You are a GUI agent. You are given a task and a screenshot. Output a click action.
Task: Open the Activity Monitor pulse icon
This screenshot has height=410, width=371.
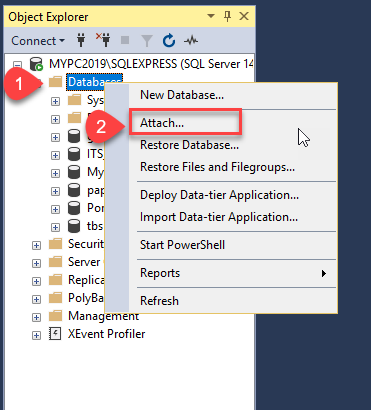(191, 41)
